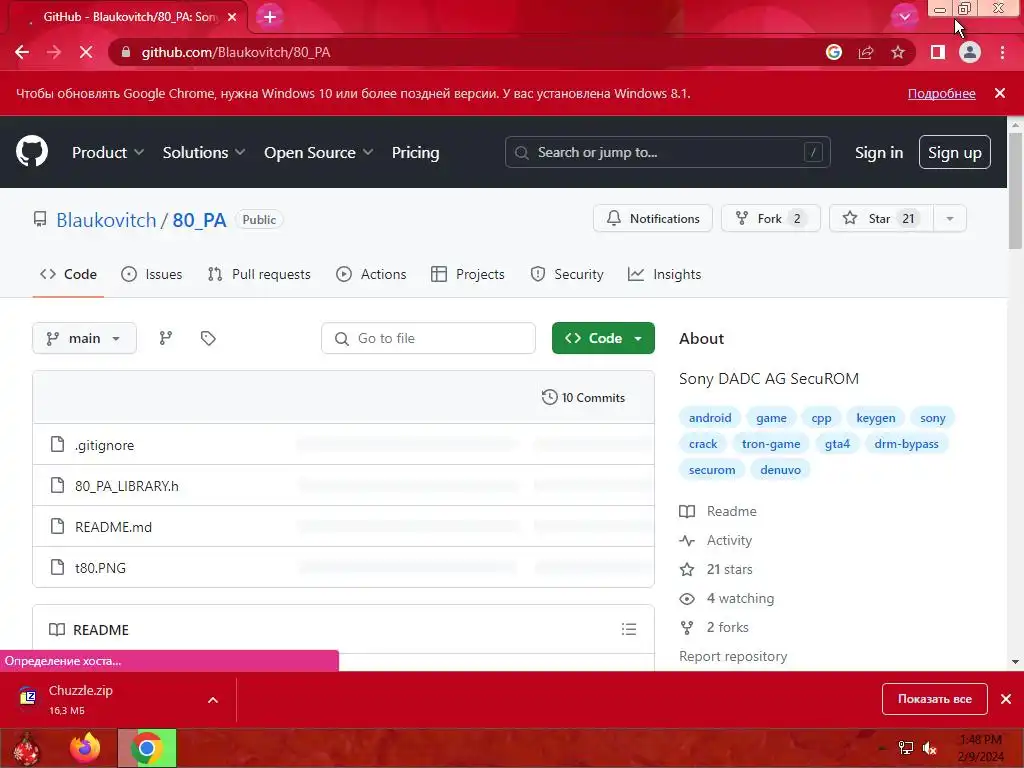Open Chrome profile avatar
1024x768 pixels.
tap(970, 52)
